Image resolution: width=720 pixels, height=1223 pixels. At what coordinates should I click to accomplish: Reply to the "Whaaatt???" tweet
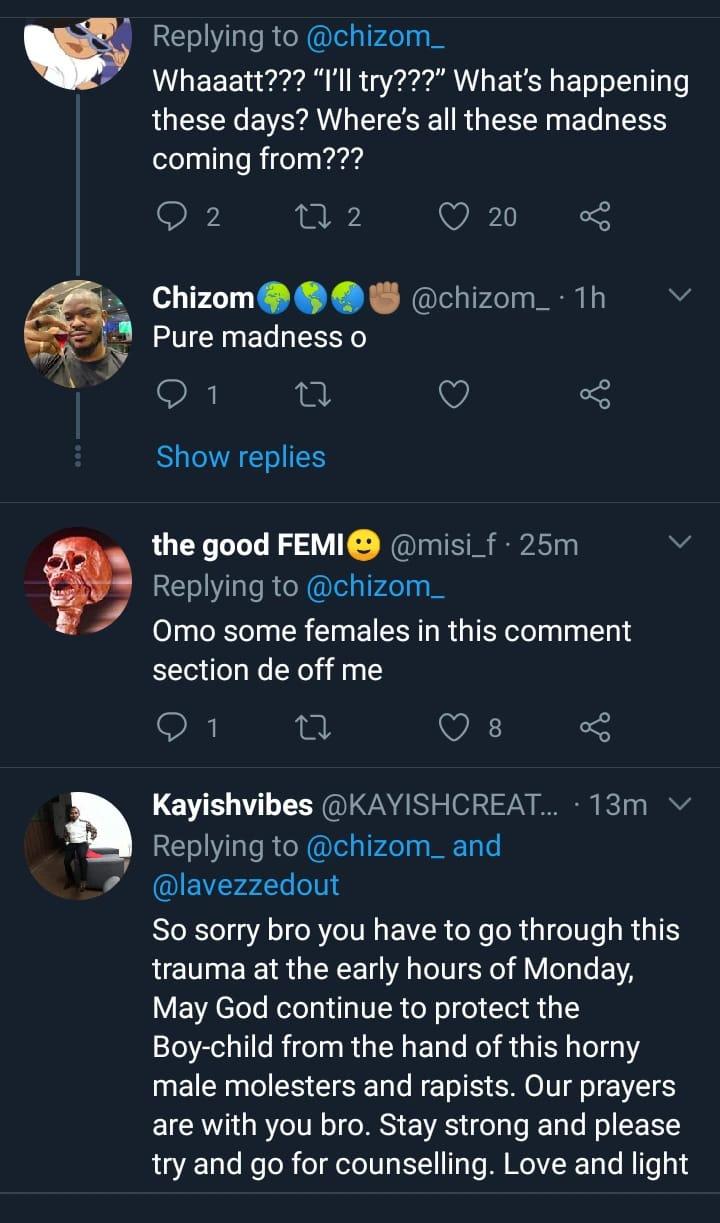click(174, 216)
